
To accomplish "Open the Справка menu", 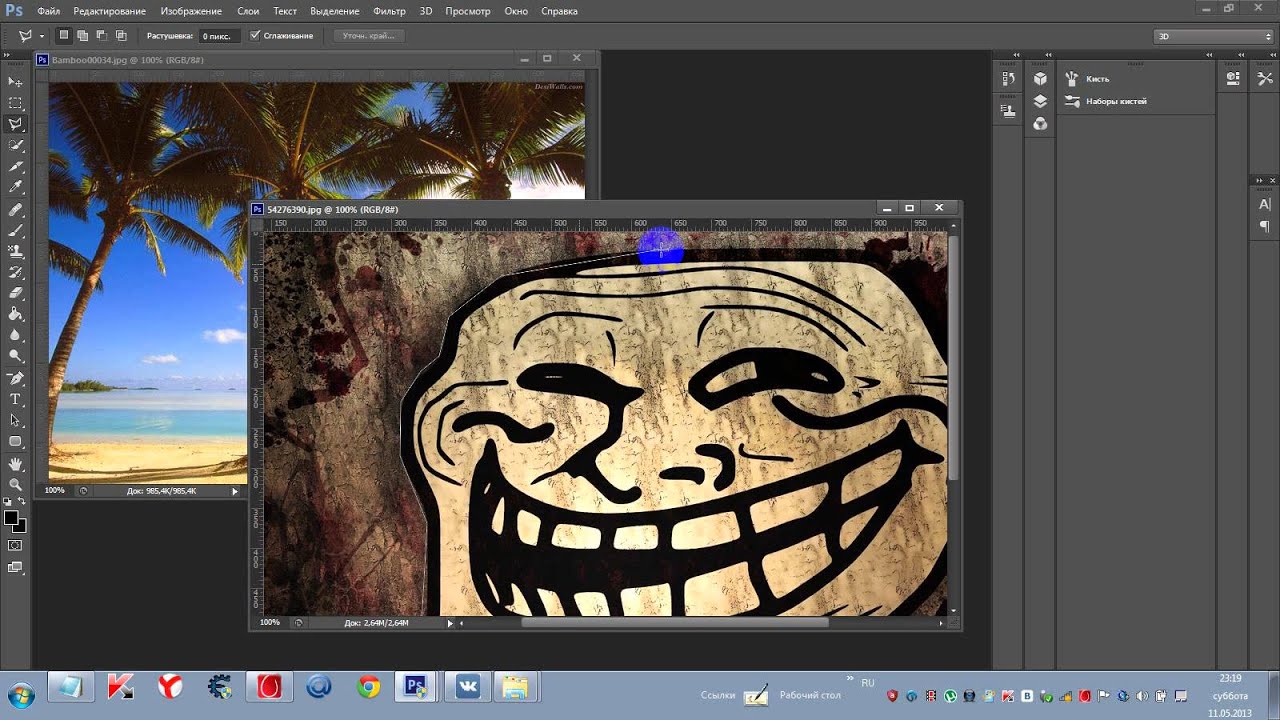I will [x=559, y=11].
